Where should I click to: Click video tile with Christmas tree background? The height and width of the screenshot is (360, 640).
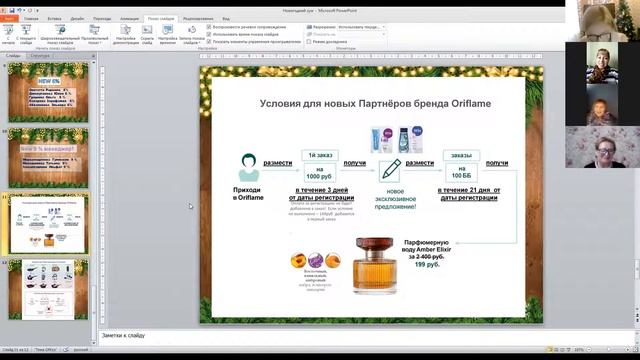point(602,20)
